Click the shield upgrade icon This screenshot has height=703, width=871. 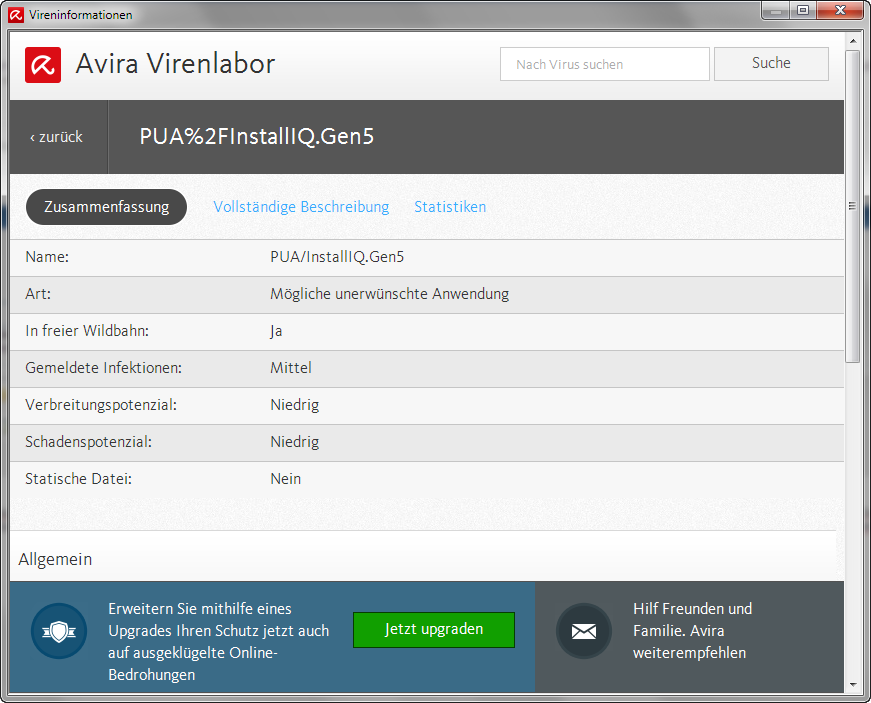(x=59, y=631)
